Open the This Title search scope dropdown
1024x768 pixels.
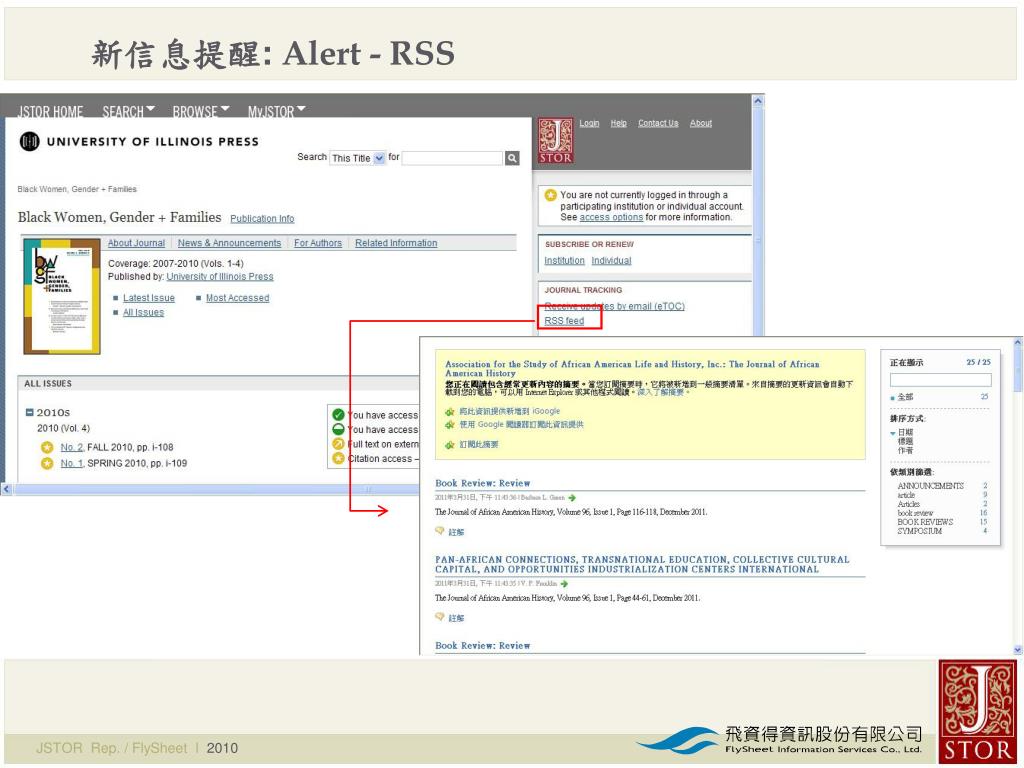click(358, 158)
